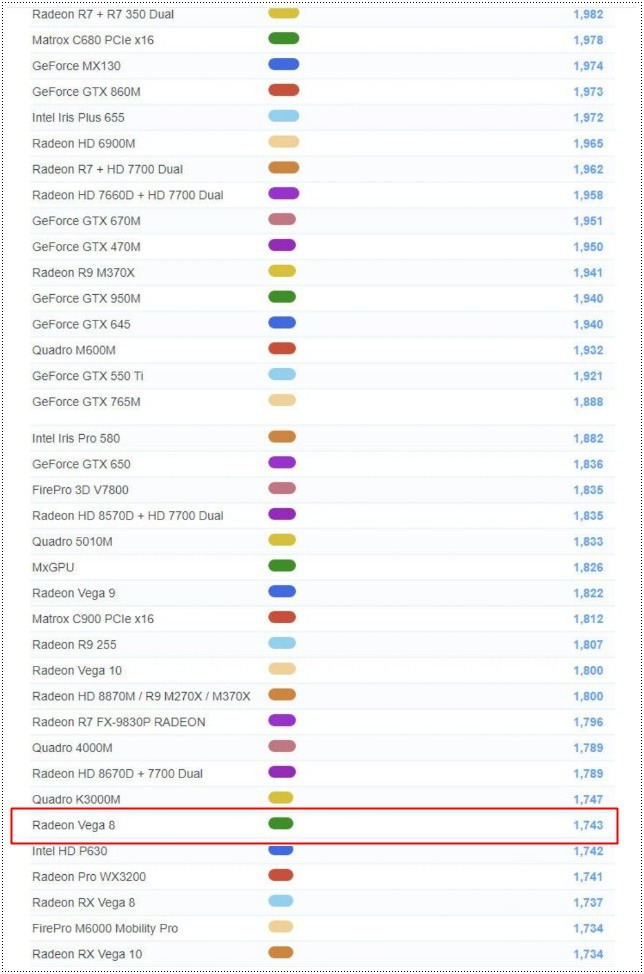Click the 1,800 score for Radeon Vega 10
This screenshot has height=974, width=644.
pos(588,671)
